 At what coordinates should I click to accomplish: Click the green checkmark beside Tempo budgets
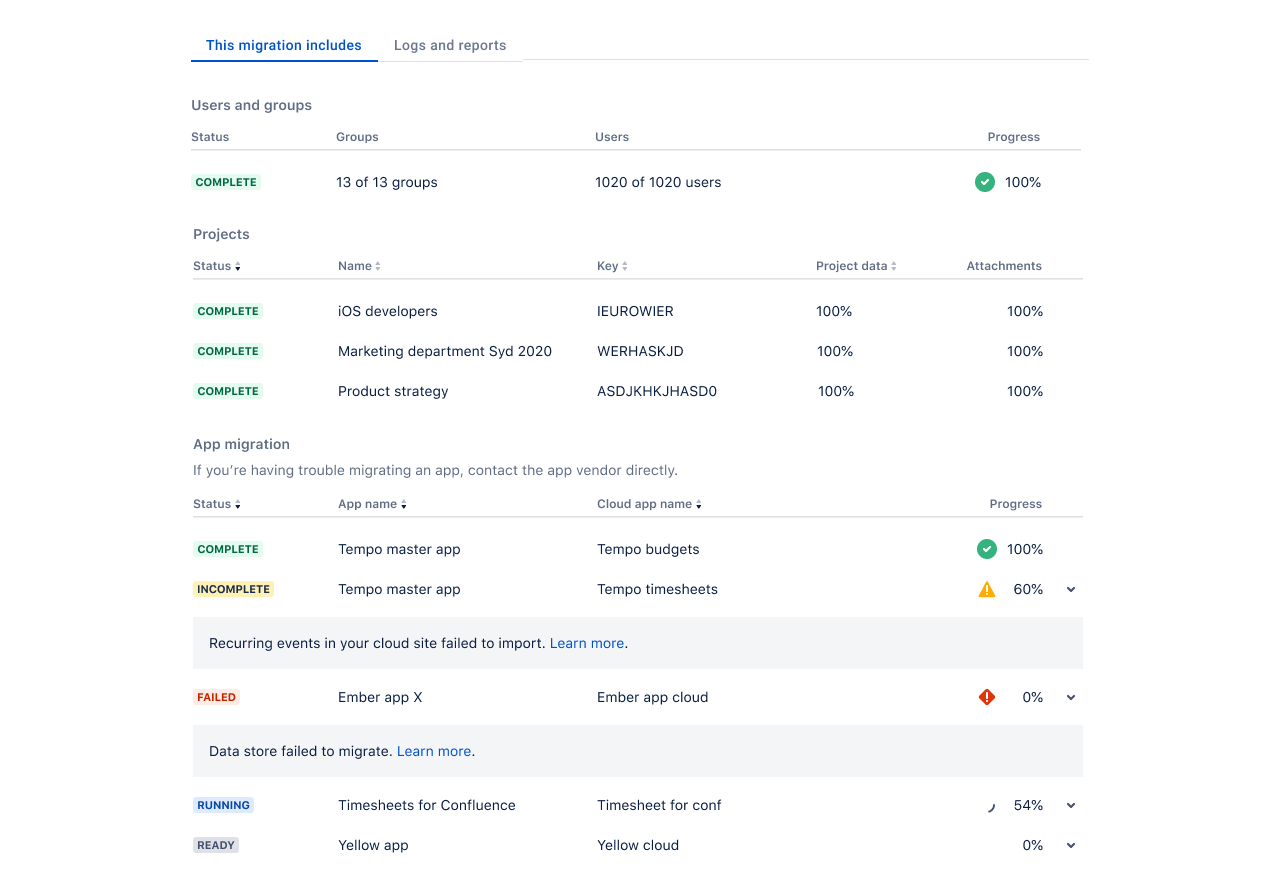(987, 549)
